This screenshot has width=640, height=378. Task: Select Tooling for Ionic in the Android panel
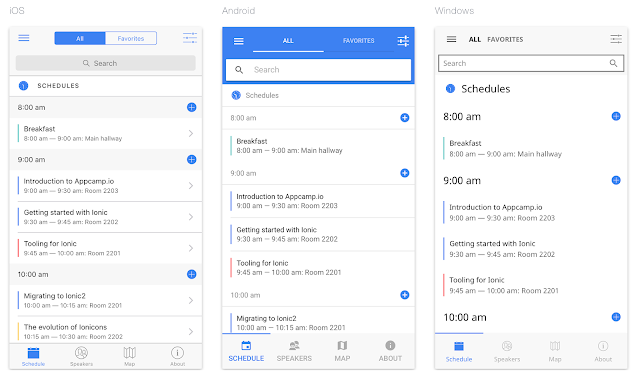click(x=318, y=268)
